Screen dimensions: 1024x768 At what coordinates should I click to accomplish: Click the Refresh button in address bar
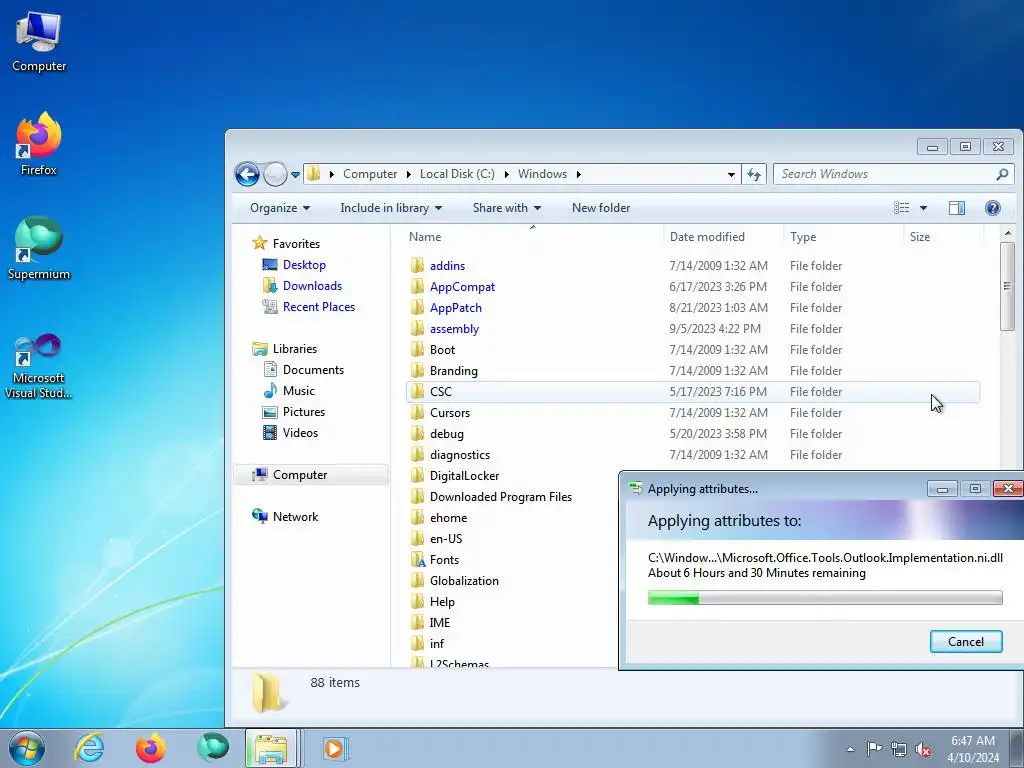754,174
